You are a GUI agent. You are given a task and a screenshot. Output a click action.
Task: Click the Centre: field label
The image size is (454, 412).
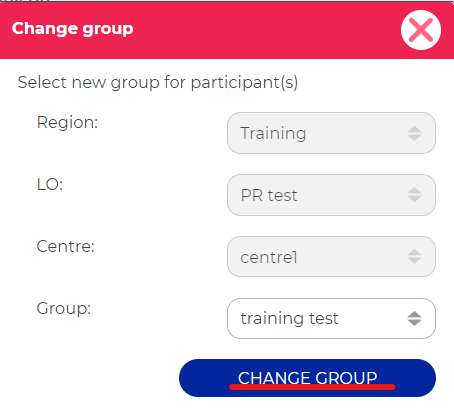[65, 246]
